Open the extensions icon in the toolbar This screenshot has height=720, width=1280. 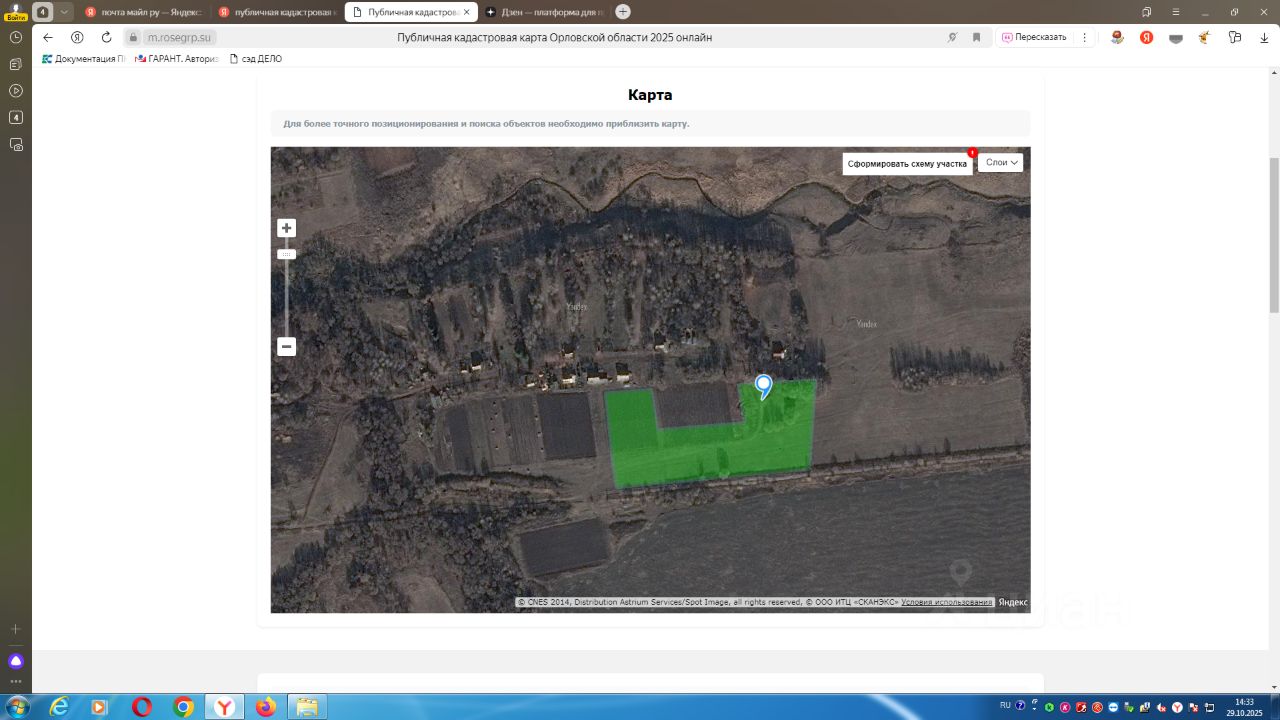pyautogui.click(x=1235, y=37)
